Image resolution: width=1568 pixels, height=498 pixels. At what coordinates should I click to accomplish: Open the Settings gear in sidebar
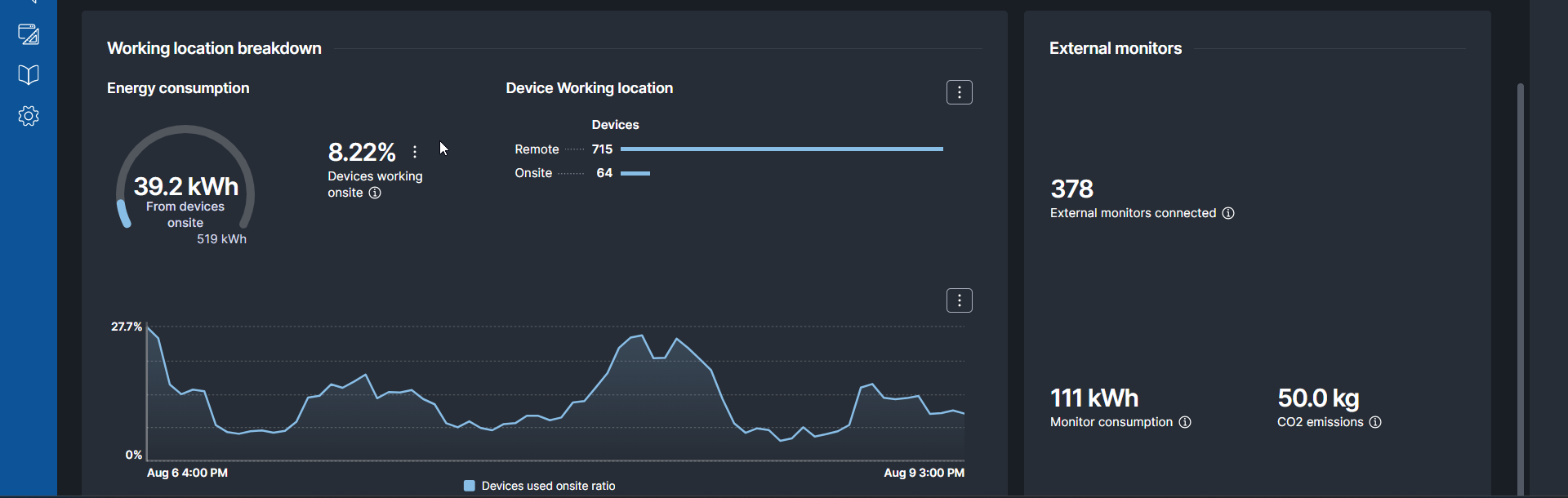tap(29, 116)
